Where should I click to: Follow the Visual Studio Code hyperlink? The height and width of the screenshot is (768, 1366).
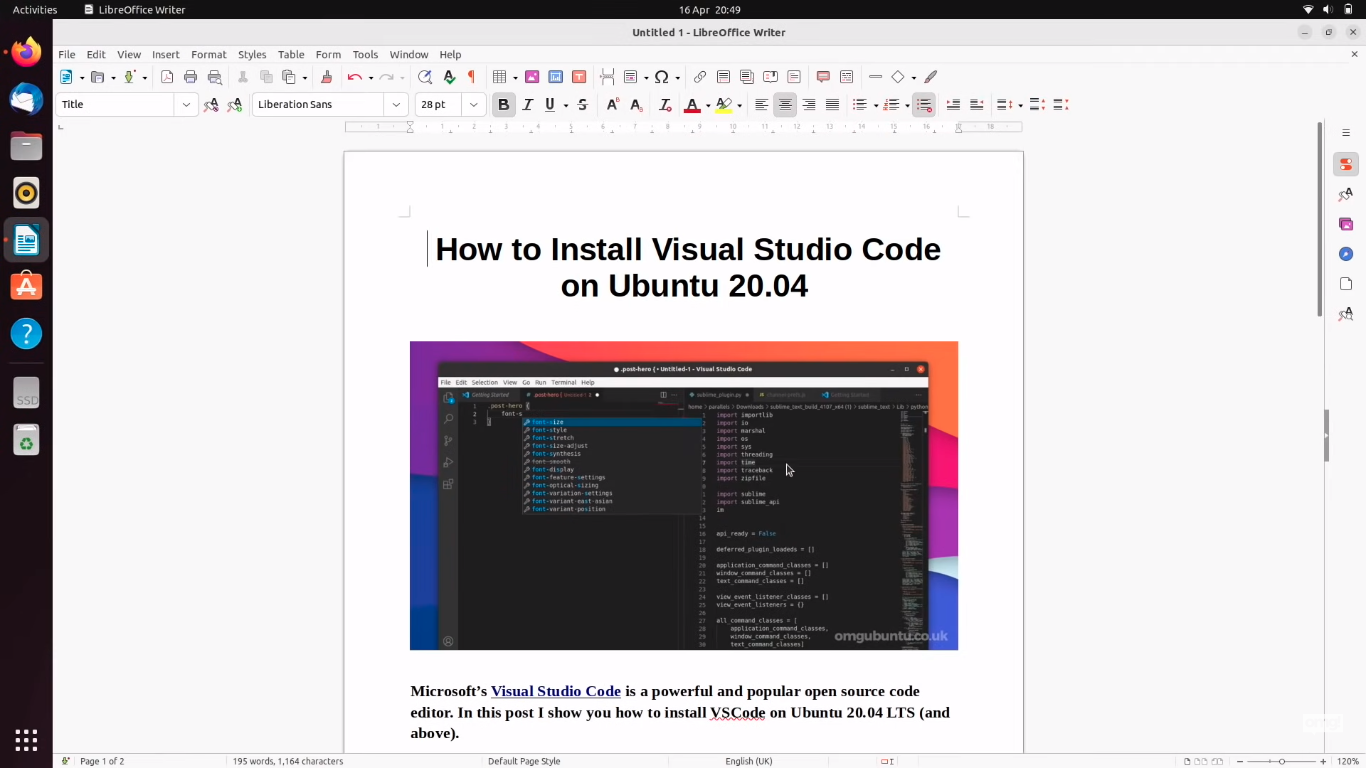click(556, 691)
